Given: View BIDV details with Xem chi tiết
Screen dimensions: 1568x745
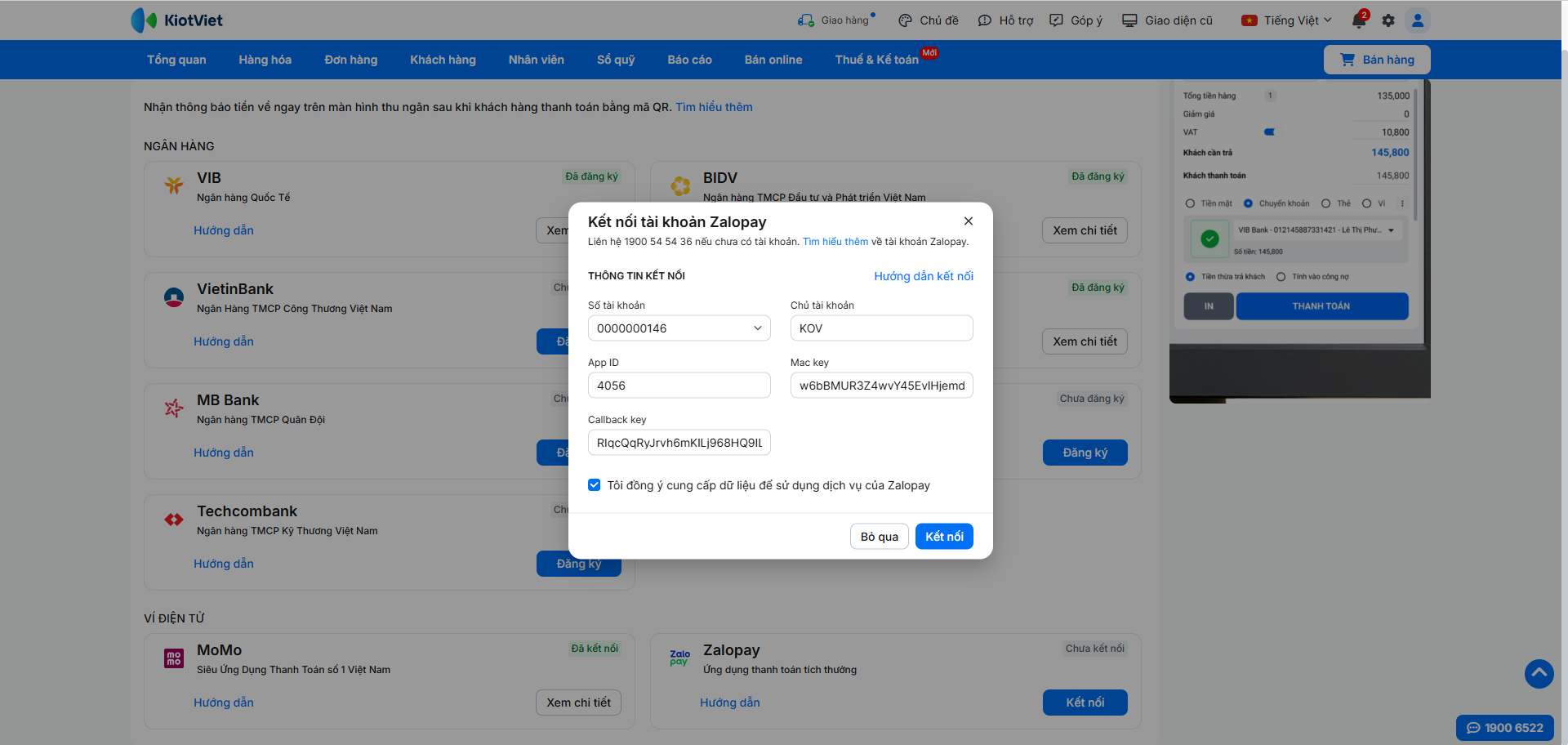Looking at the screenshot, I should [x=1085, y=230].
